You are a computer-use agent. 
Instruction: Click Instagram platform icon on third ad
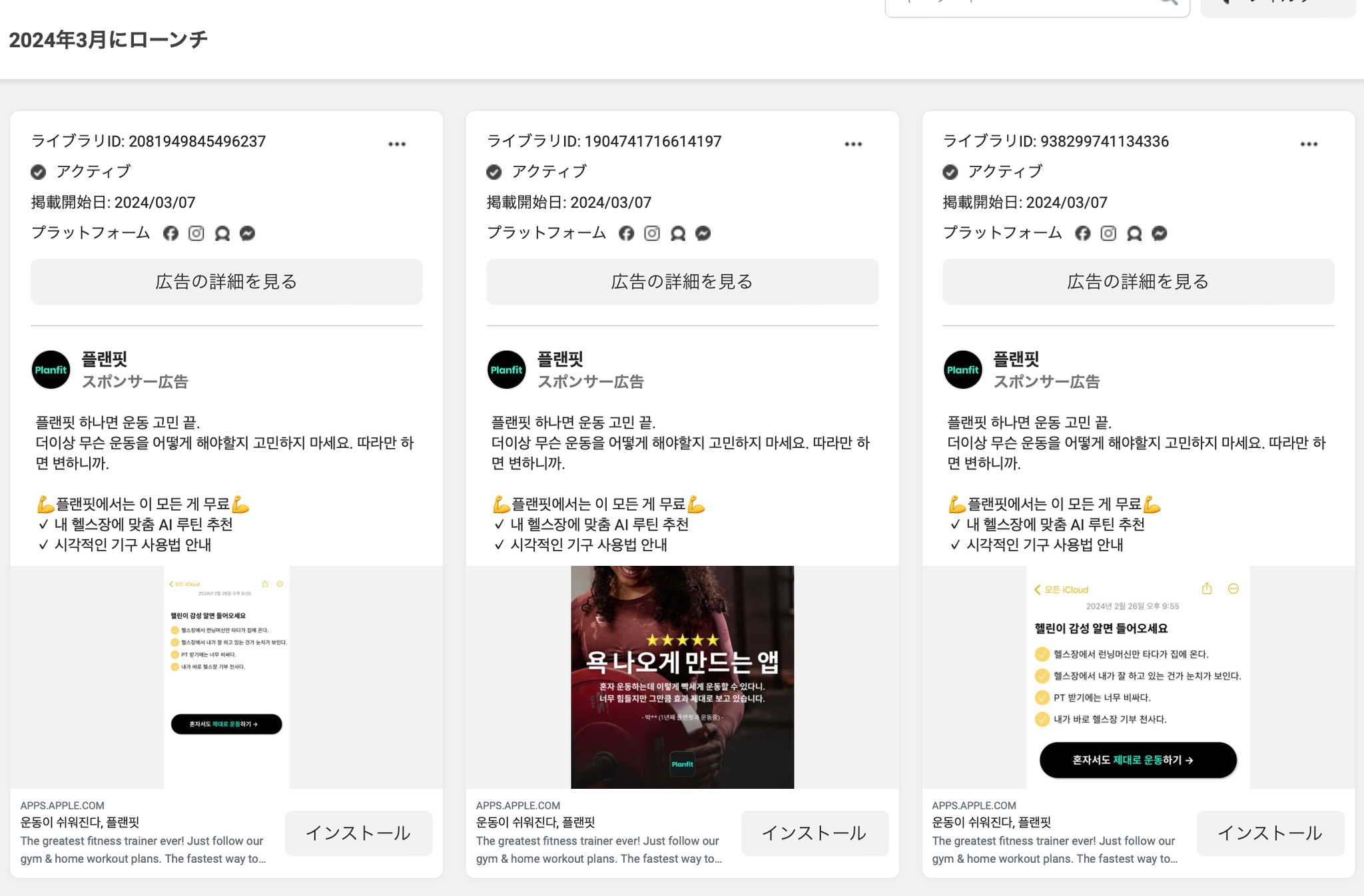pyautogui.click(x=1108, y=234)
